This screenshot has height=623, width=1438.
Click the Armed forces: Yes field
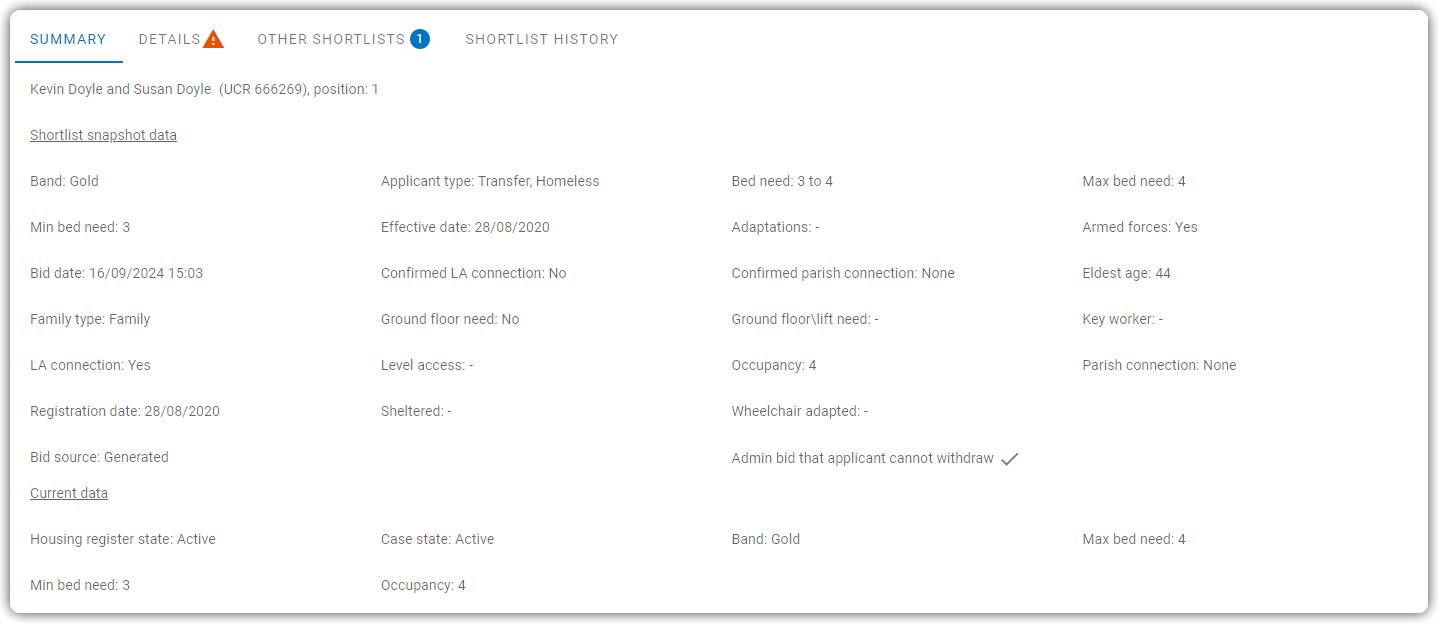(x=1140, y=227)
